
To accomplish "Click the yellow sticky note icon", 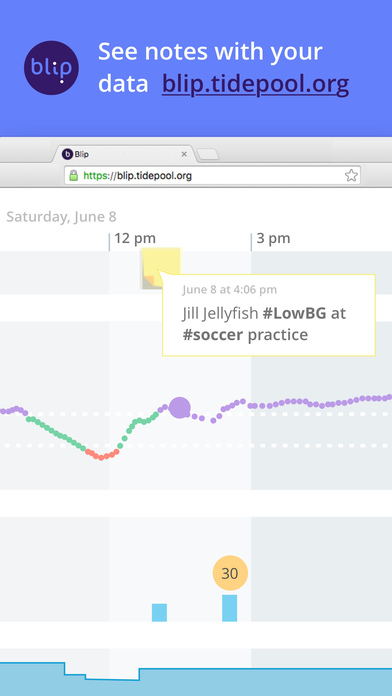I will coord(161,268).
